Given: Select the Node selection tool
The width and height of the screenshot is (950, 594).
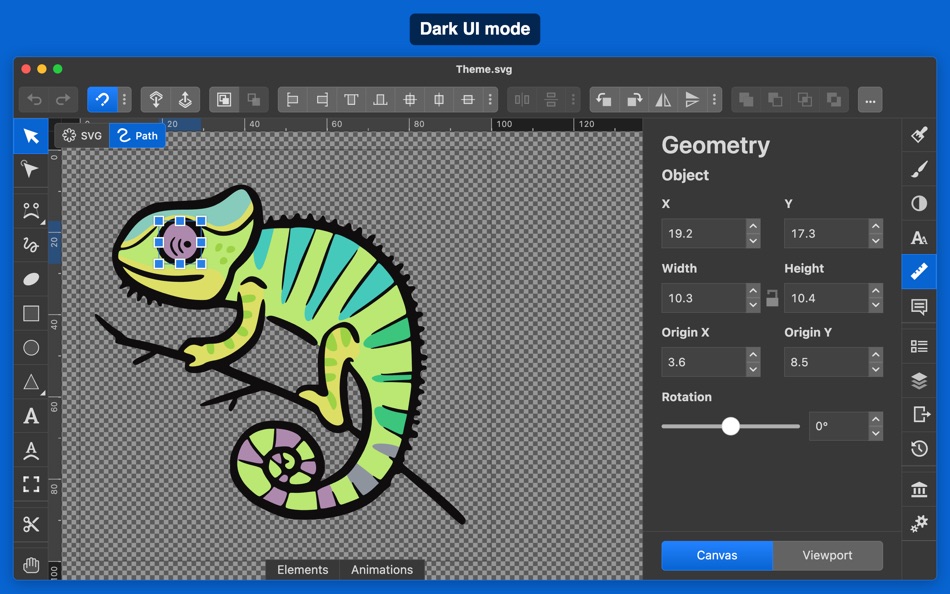Looking at the screenshot, I should 30,170.
